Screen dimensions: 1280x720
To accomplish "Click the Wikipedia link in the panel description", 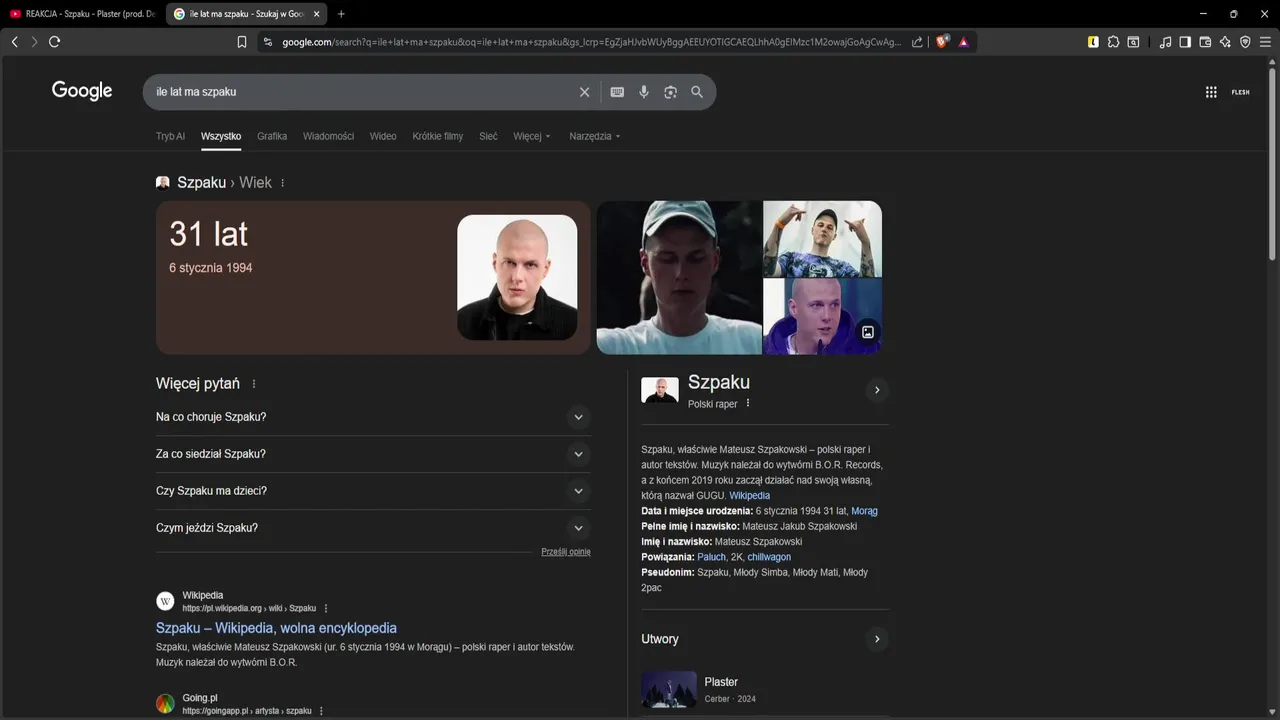I will click(x=749, y=495).
